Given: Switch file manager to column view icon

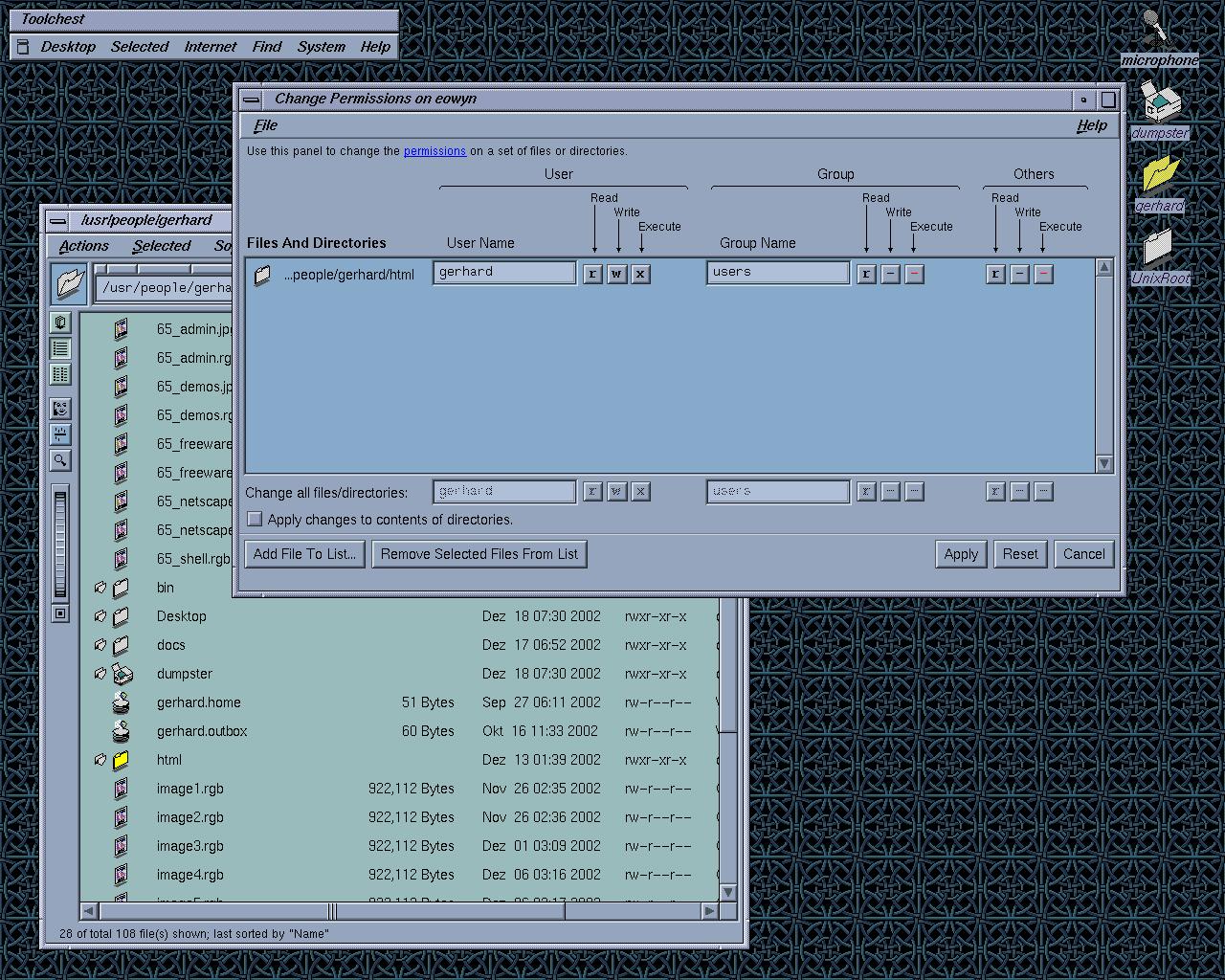Looking at the screenshot, I should pyautogui.click(x=60, y=374).
